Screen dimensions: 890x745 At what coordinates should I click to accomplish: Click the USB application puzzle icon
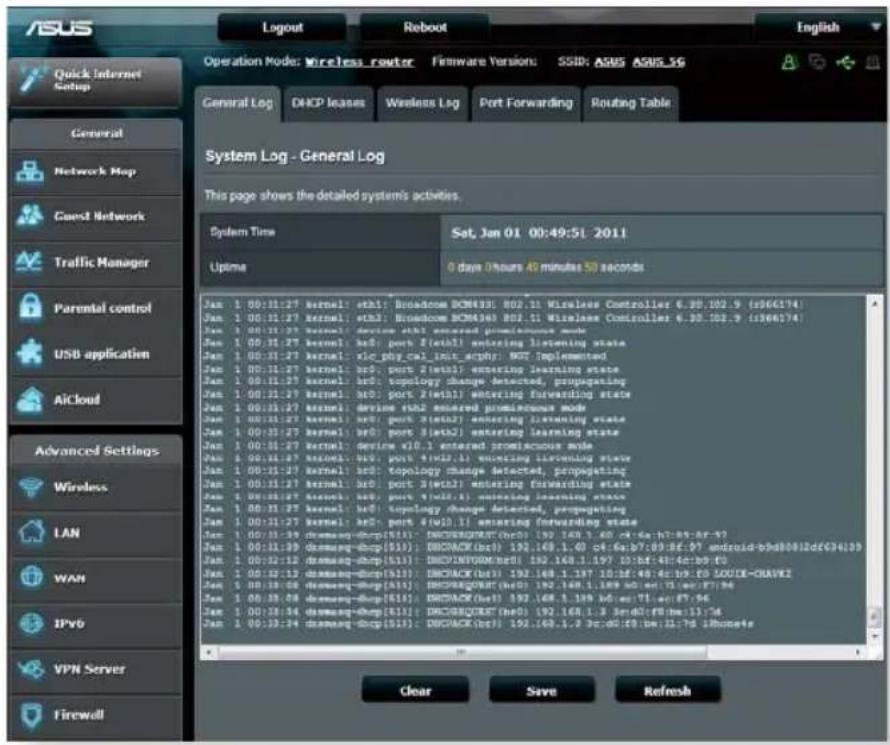point(30,353)
